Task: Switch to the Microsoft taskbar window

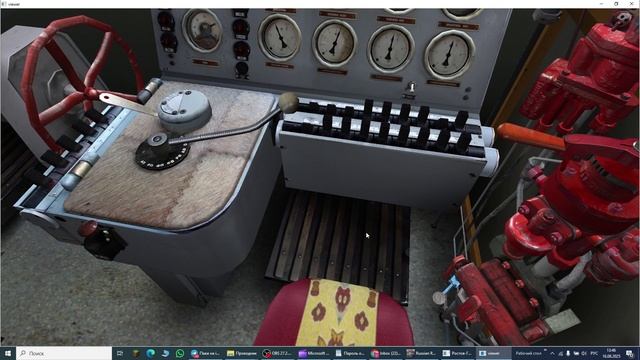Action: (x=314, y=353)
